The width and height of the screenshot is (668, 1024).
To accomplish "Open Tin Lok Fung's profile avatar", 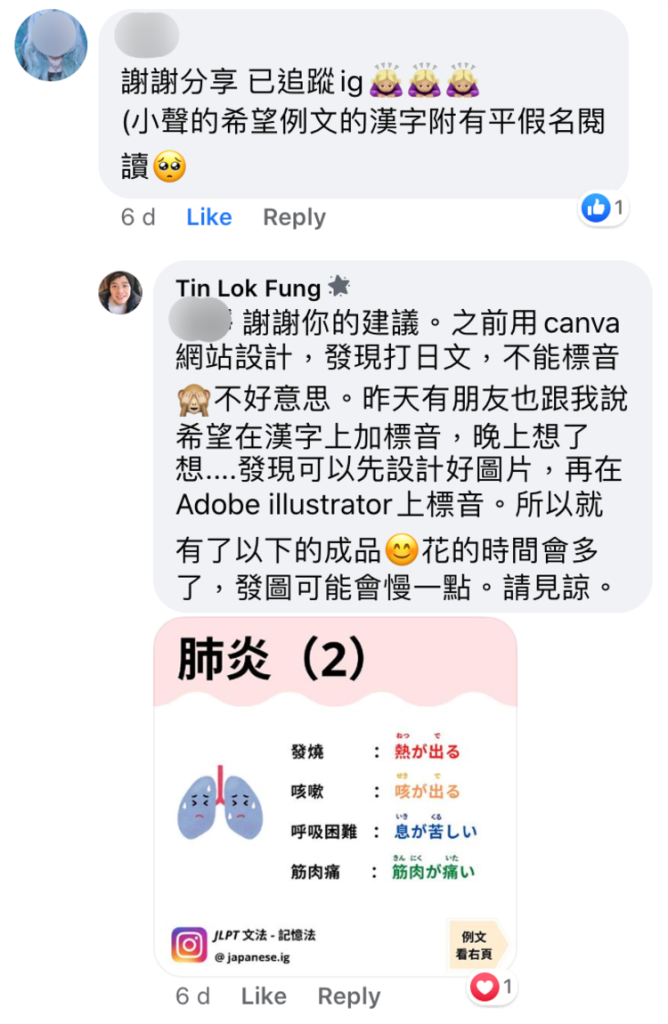I will click(120, 293).
